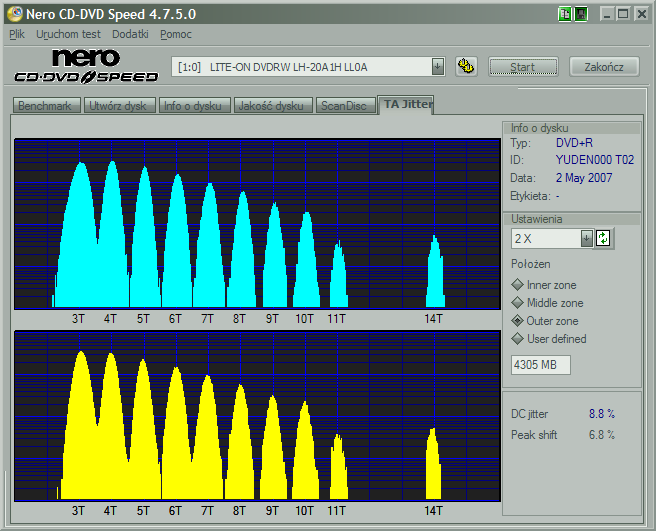The width and height of the screenshot is (656, 531).
Task: Maximize the Nero CD-DVD Speed window
Action: click(623, 14)
